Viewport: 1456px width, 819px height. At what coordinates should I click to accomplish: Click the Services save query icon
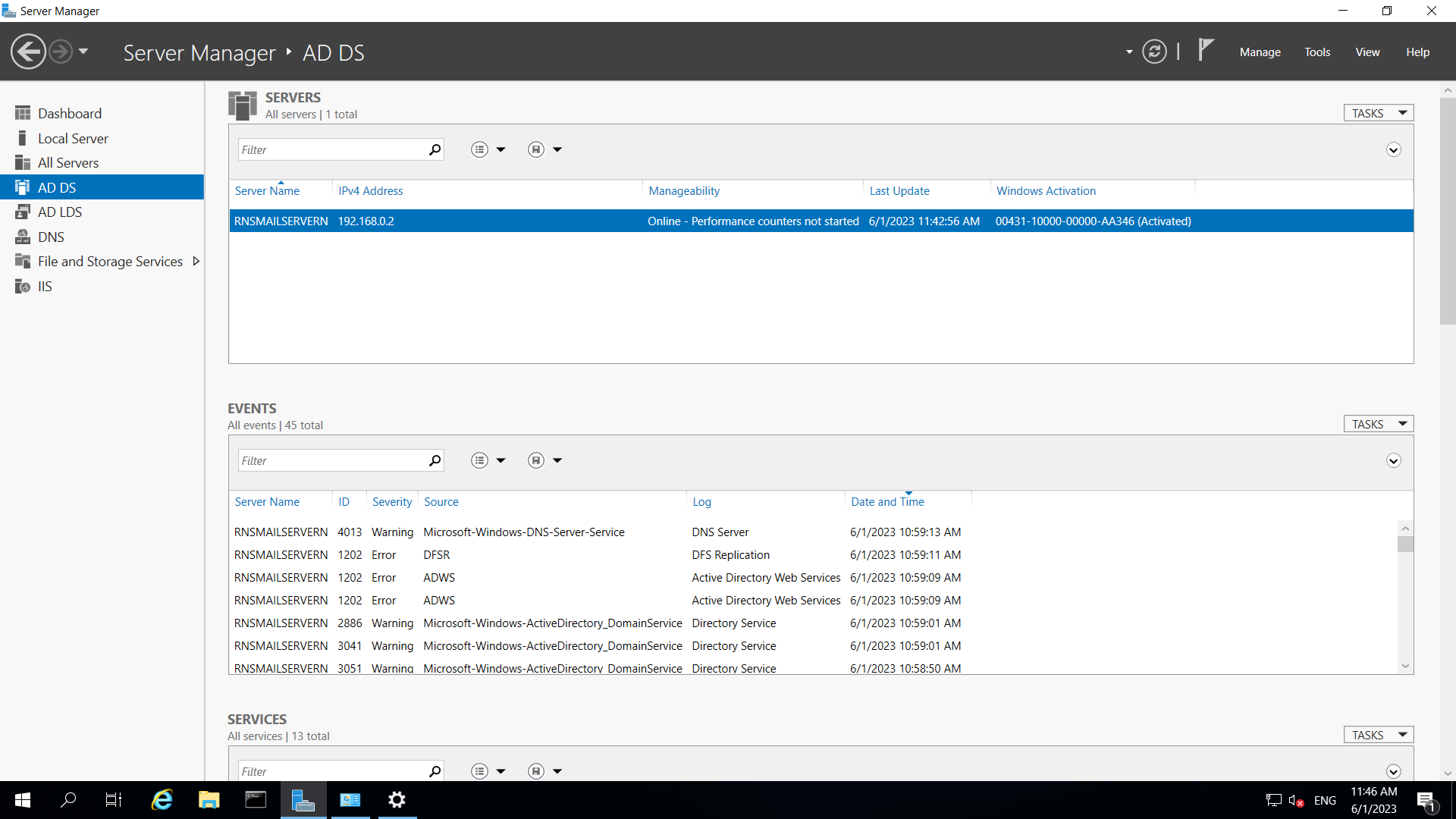536,771
